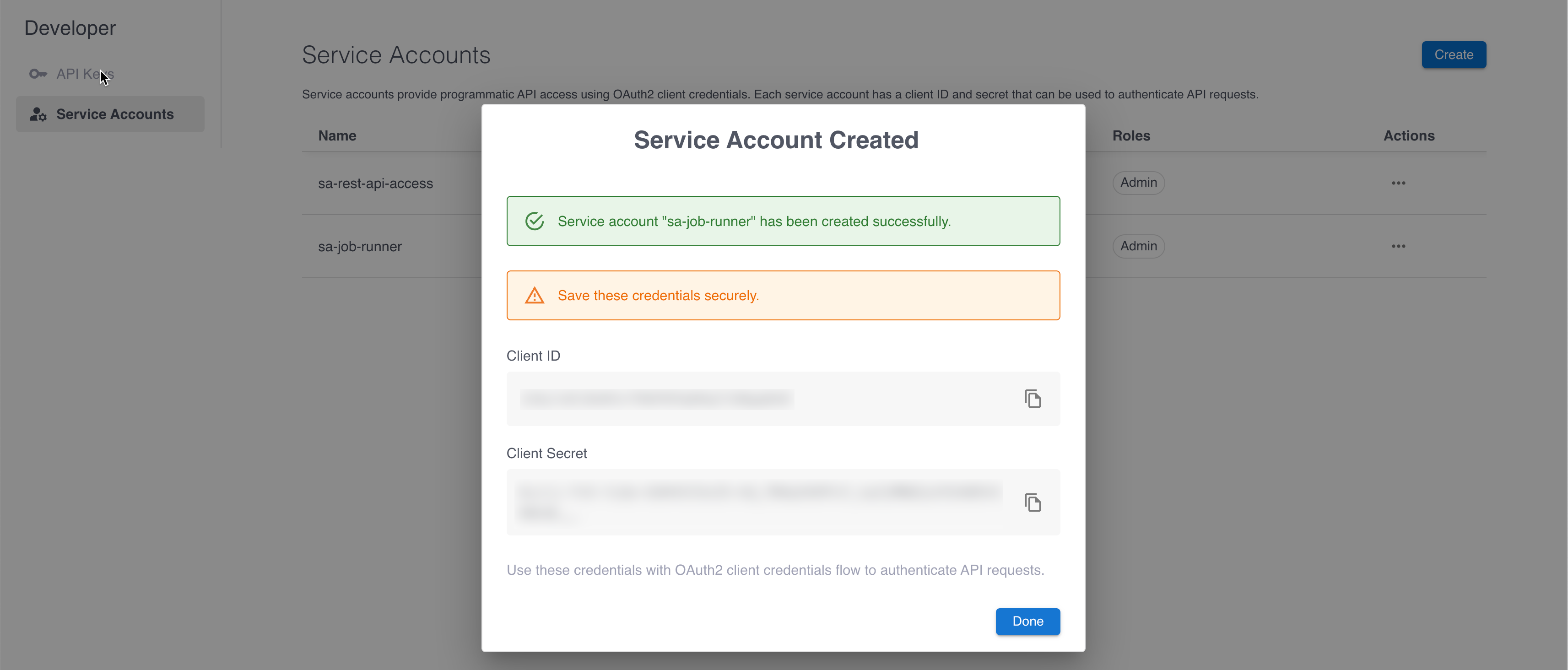Open the actions menu for sa-rest-api-access

pyautogui.click(x=1398, y=183)
